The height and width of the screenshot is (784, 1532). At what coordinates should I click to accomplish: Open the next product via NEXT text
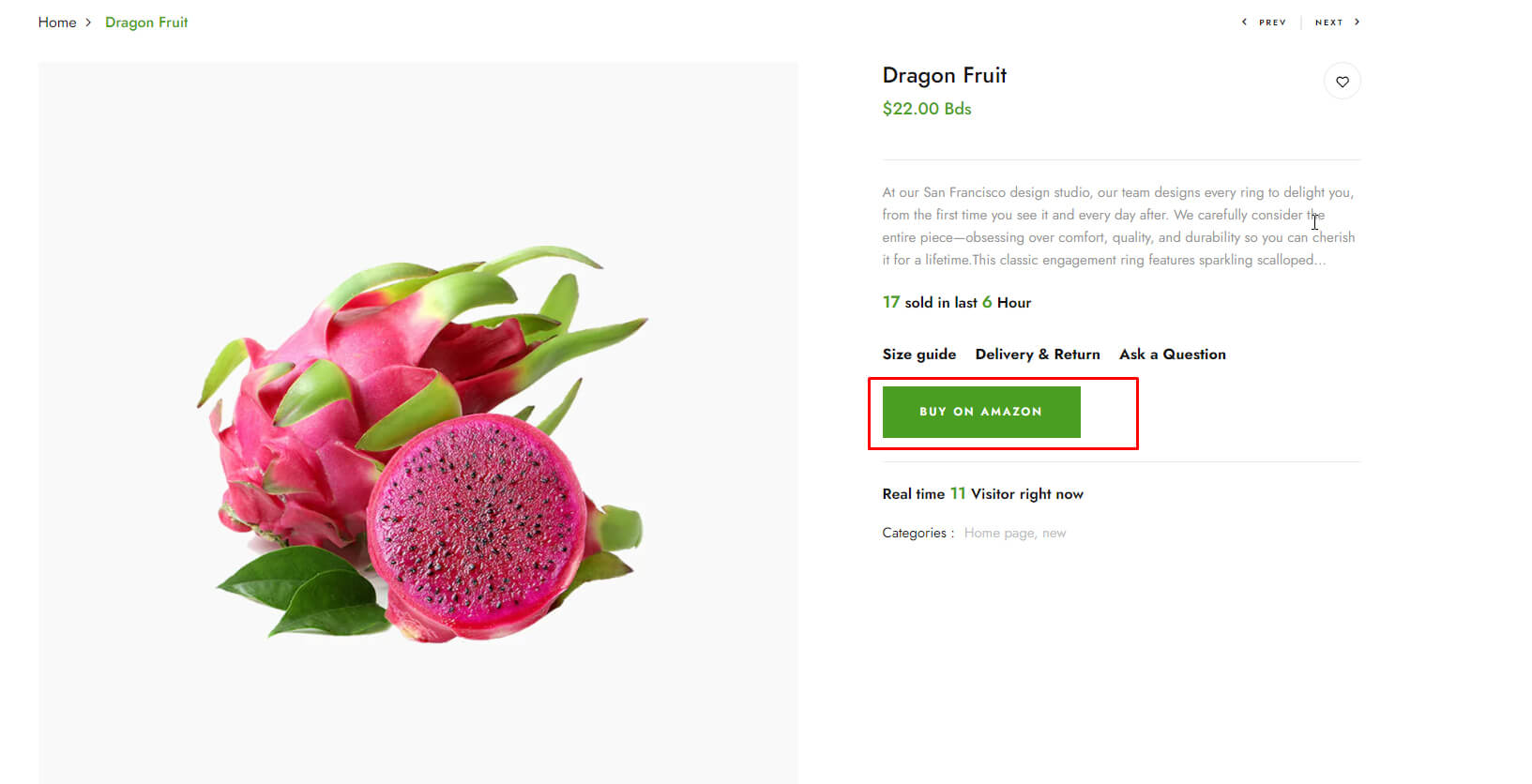click(x=1328, y=23)
